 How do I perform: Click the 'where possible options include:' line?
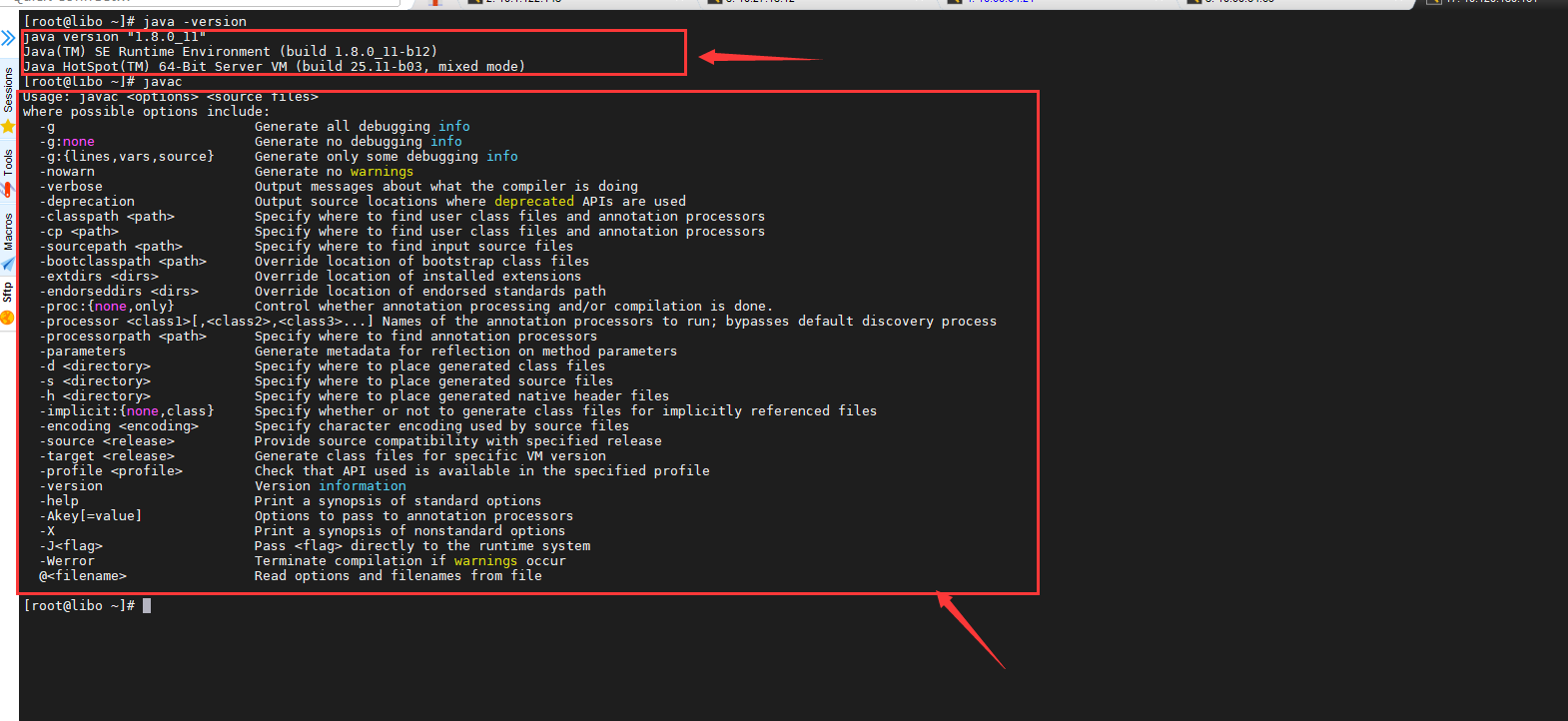[x=147, y=112]
